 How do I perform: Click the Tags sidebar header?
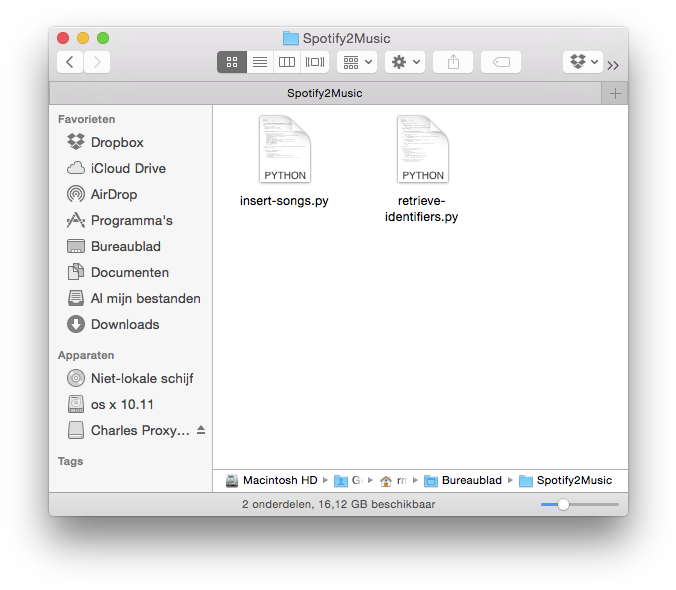[x=71, y=462]
